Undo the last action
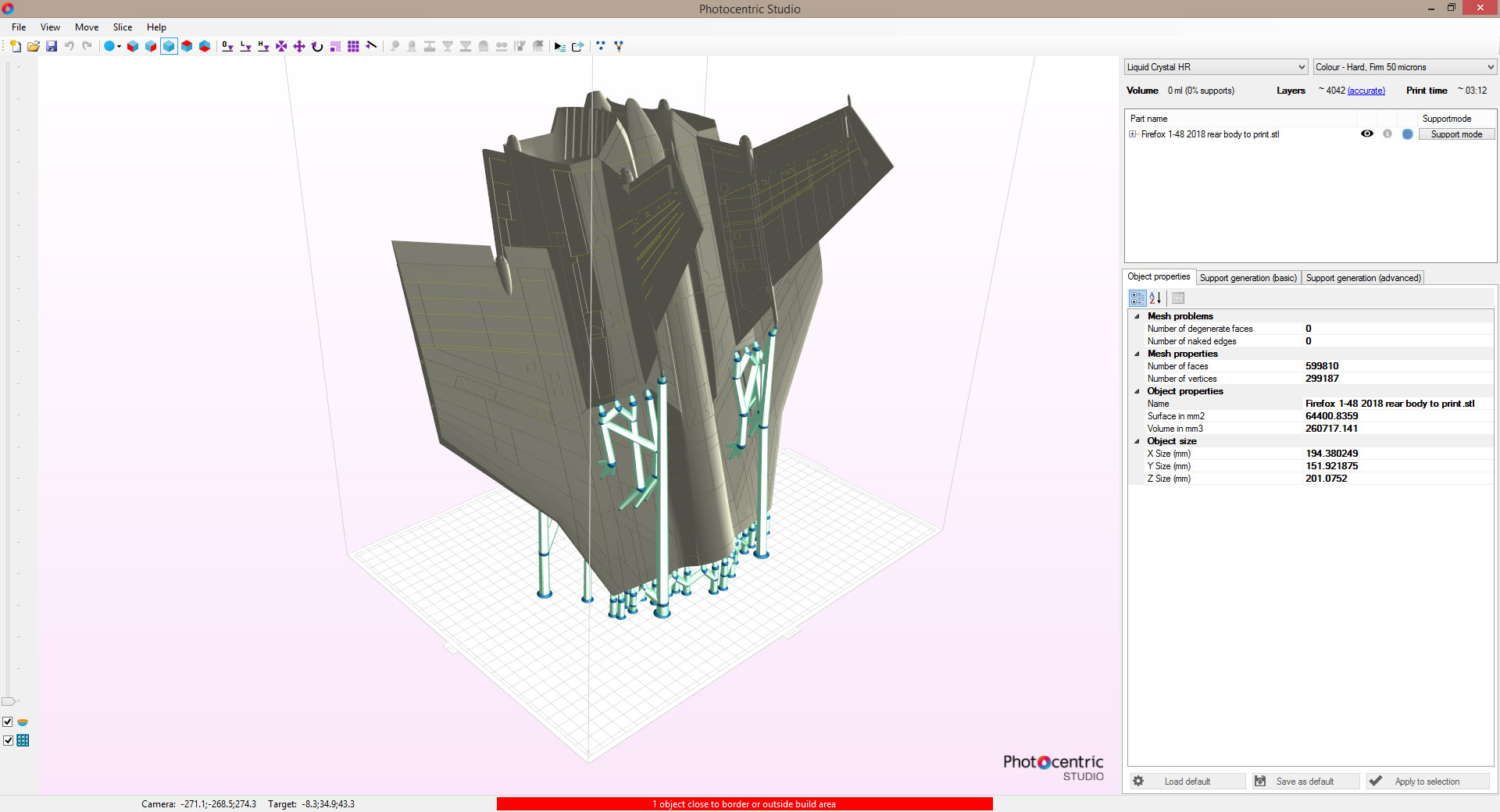1500x812 pixels. (70, 46)
